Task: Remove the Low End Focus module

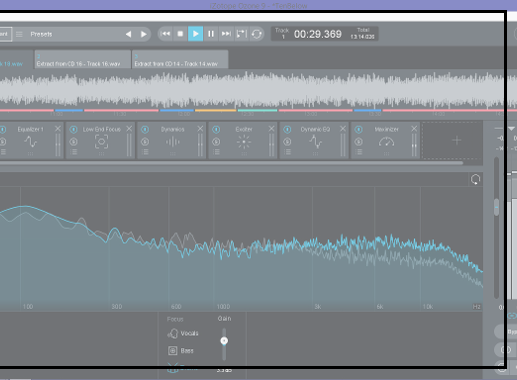Action: tap(129, 129)
